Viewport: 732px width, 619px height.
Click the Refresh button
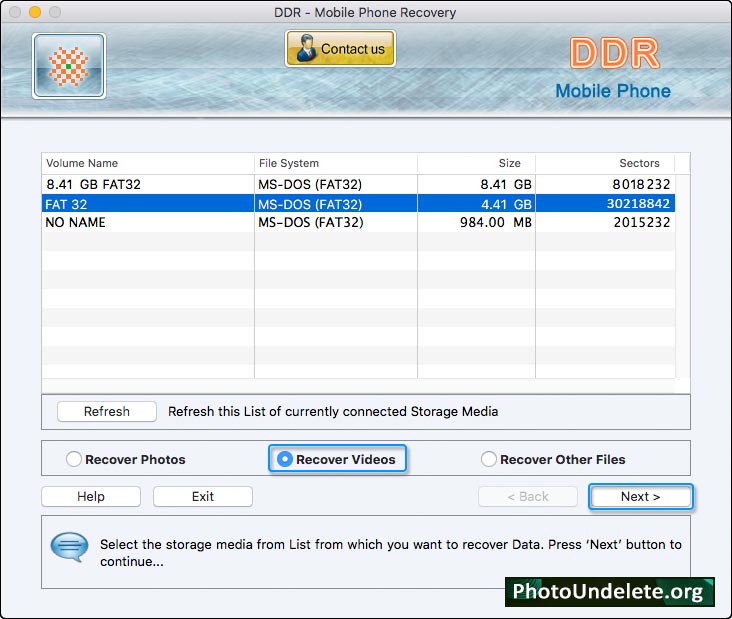click(x=107, y=411)
